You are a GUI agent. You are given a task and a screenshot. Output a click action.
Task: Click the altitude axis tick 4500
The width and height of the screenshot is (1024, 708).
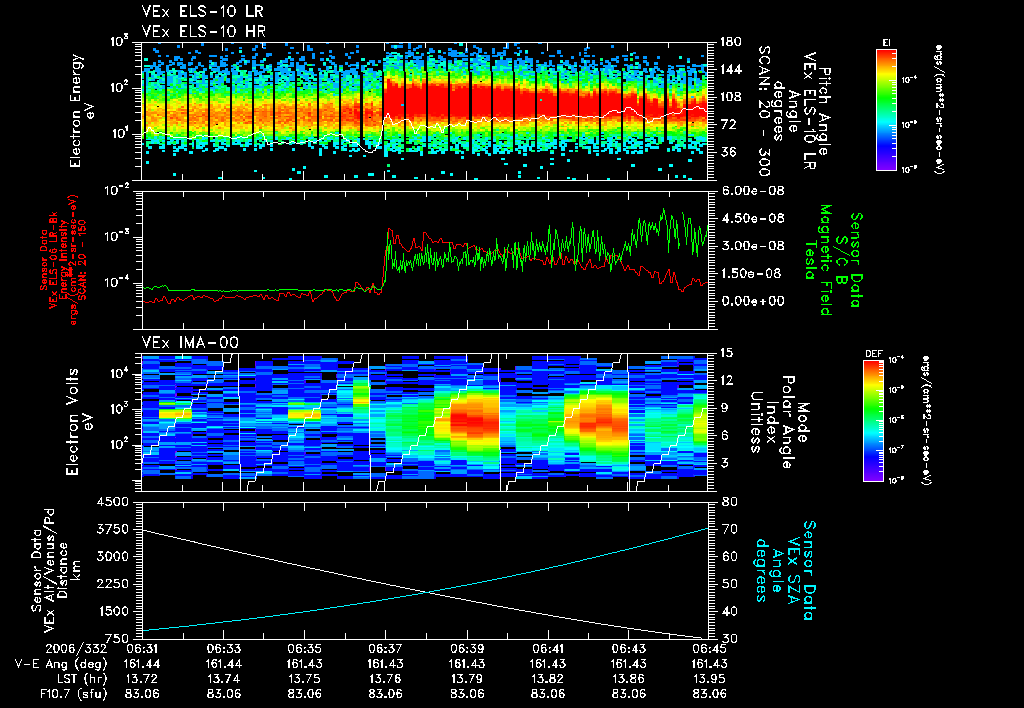click(112, 502)
